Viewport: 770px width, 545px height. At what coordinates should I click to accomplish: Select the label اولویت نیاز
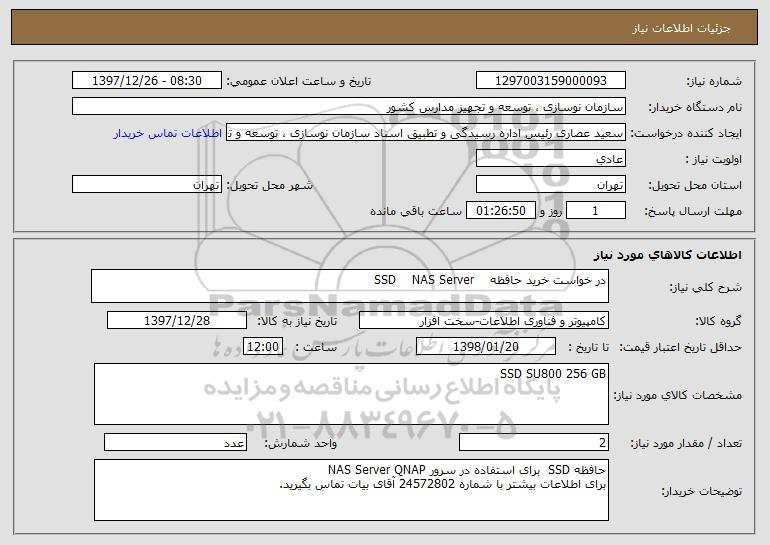coord(713,159)
